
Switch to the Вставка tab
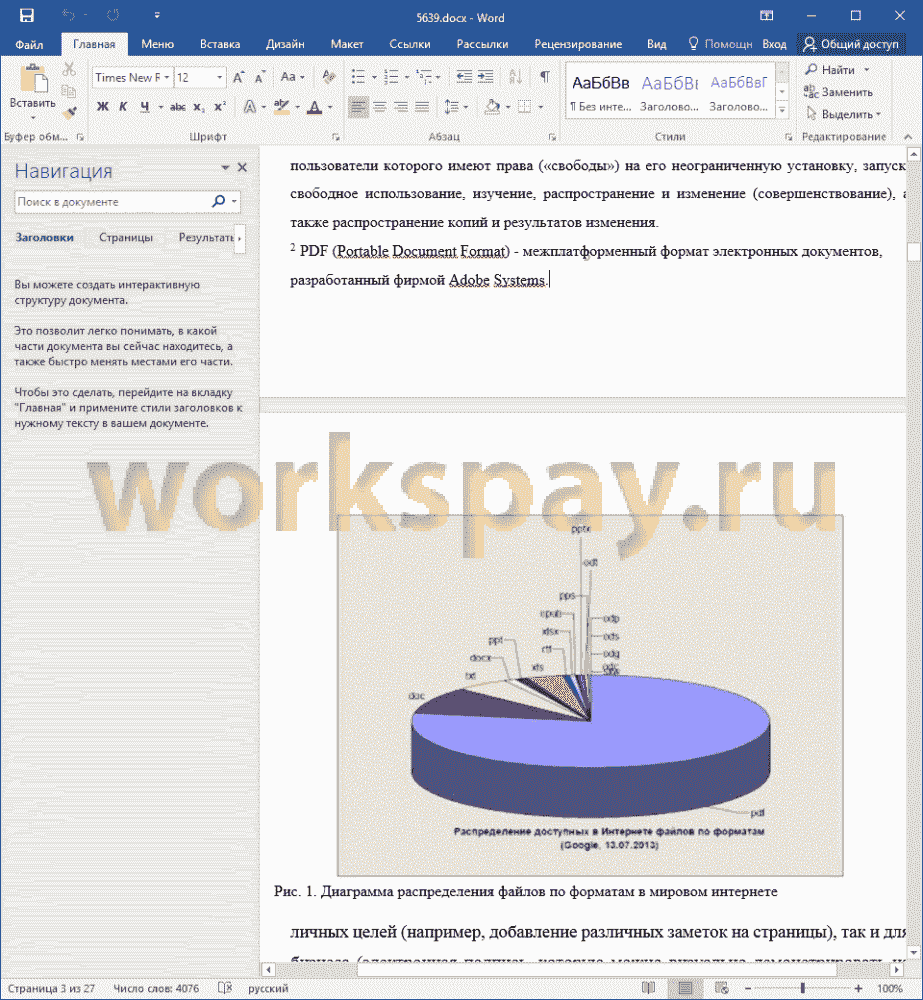[x=220, y=44]
